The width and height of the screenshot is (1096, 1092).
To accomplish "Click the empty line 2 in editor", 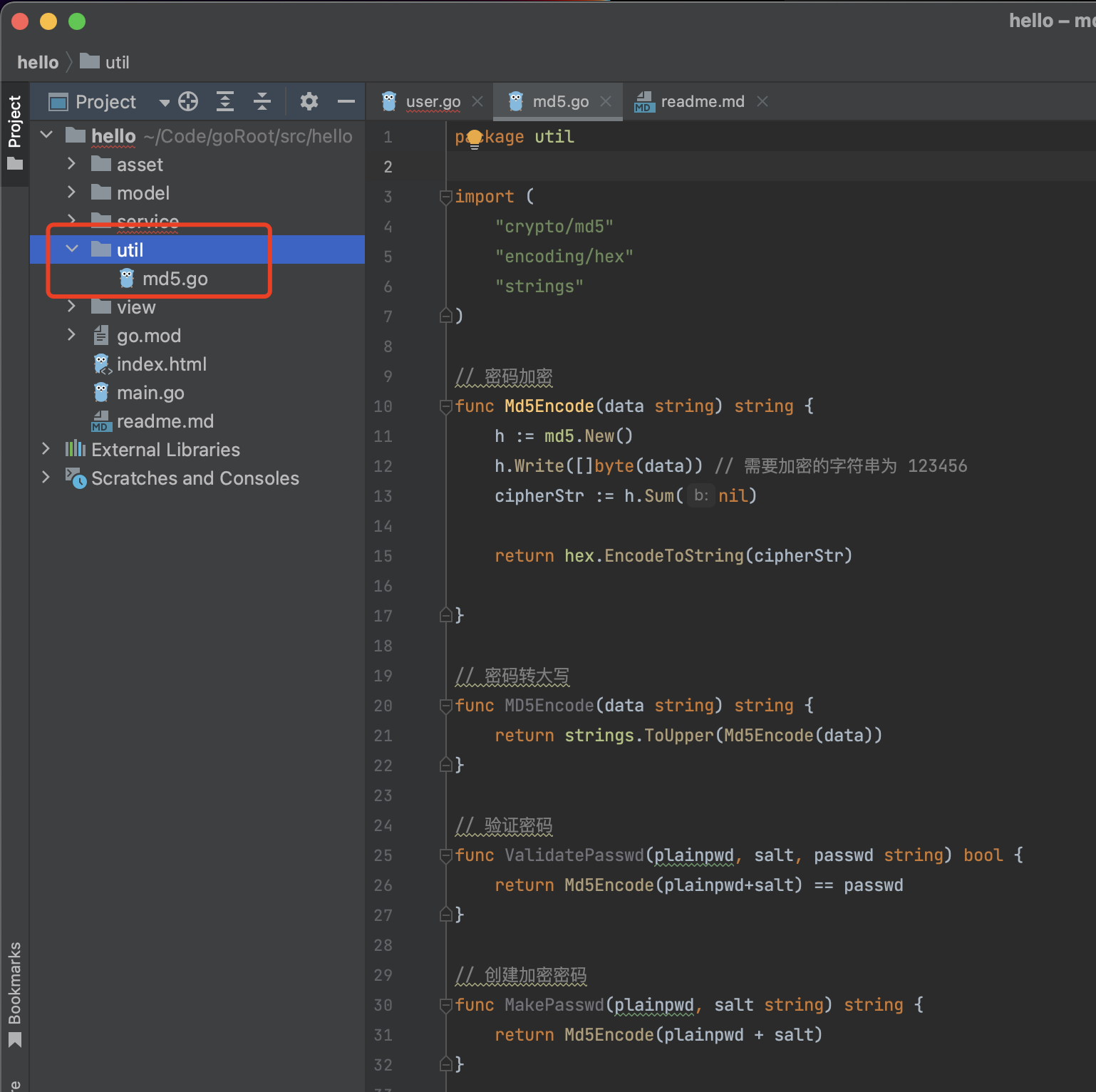I will tap(770, 167).
